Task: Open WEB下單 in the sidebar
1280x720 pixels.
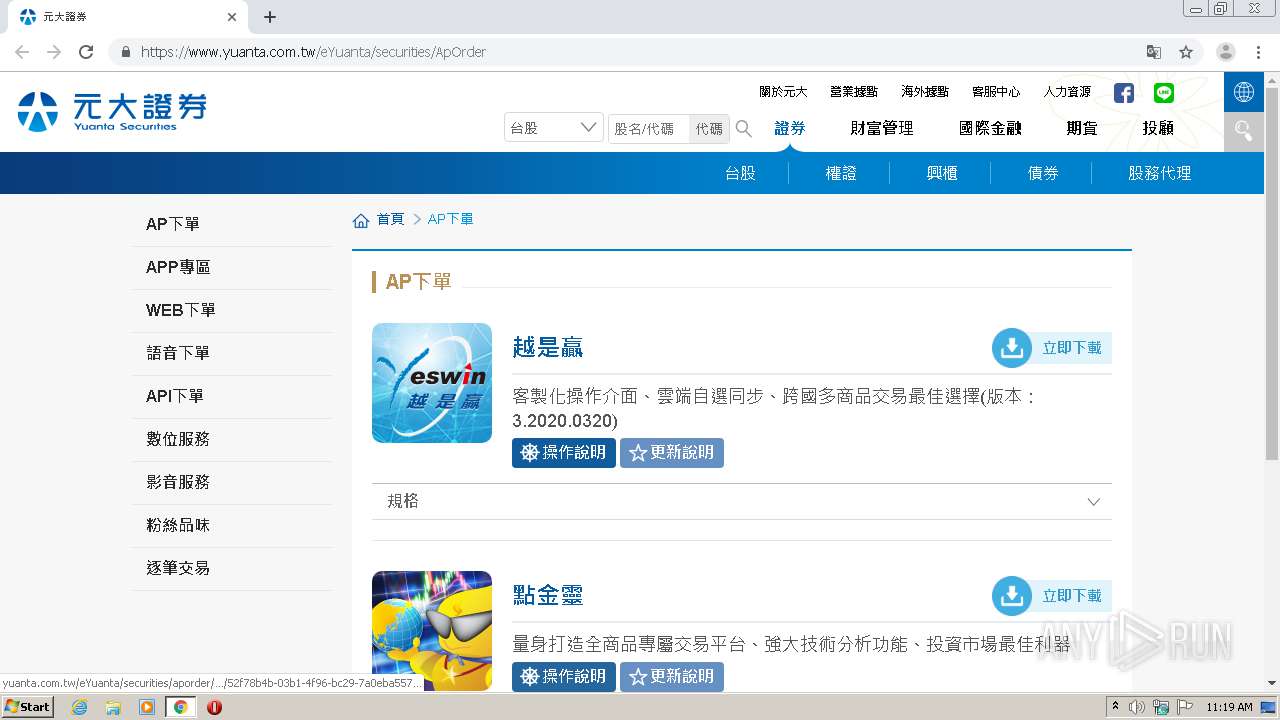Action: pyautogui.click(x=232, y=311)
